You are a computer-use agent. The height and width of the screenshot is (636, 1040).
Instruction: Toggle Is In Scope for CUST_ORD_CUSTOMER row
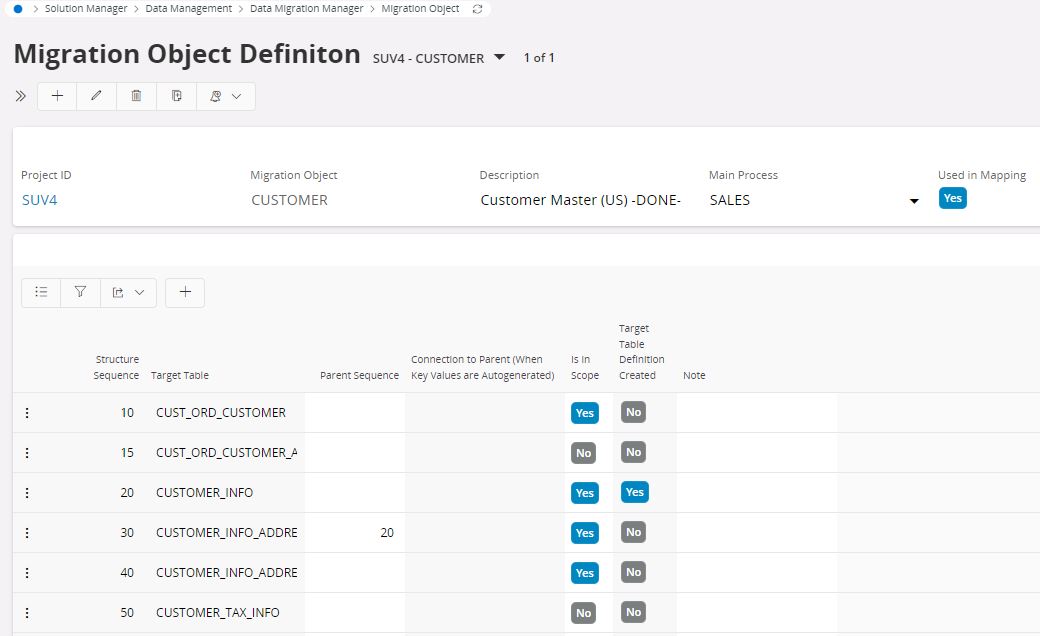584,413
